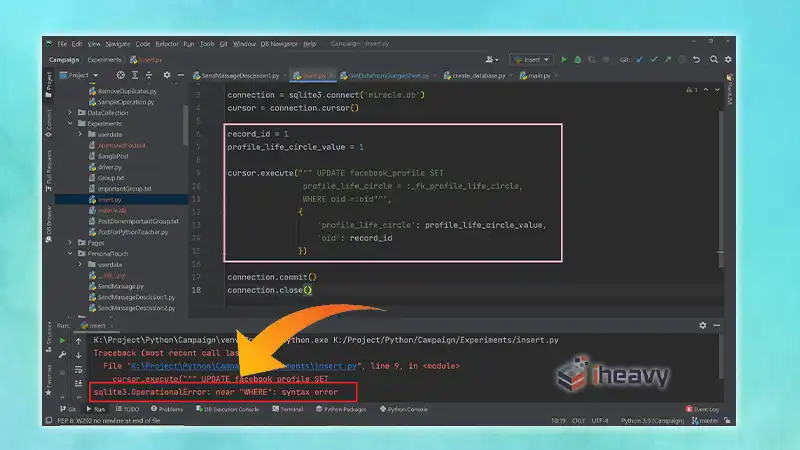This screenshot has height=450, width=800.
Task: Select SendMassage.py in project tree
Action: [x=116, y=286]
